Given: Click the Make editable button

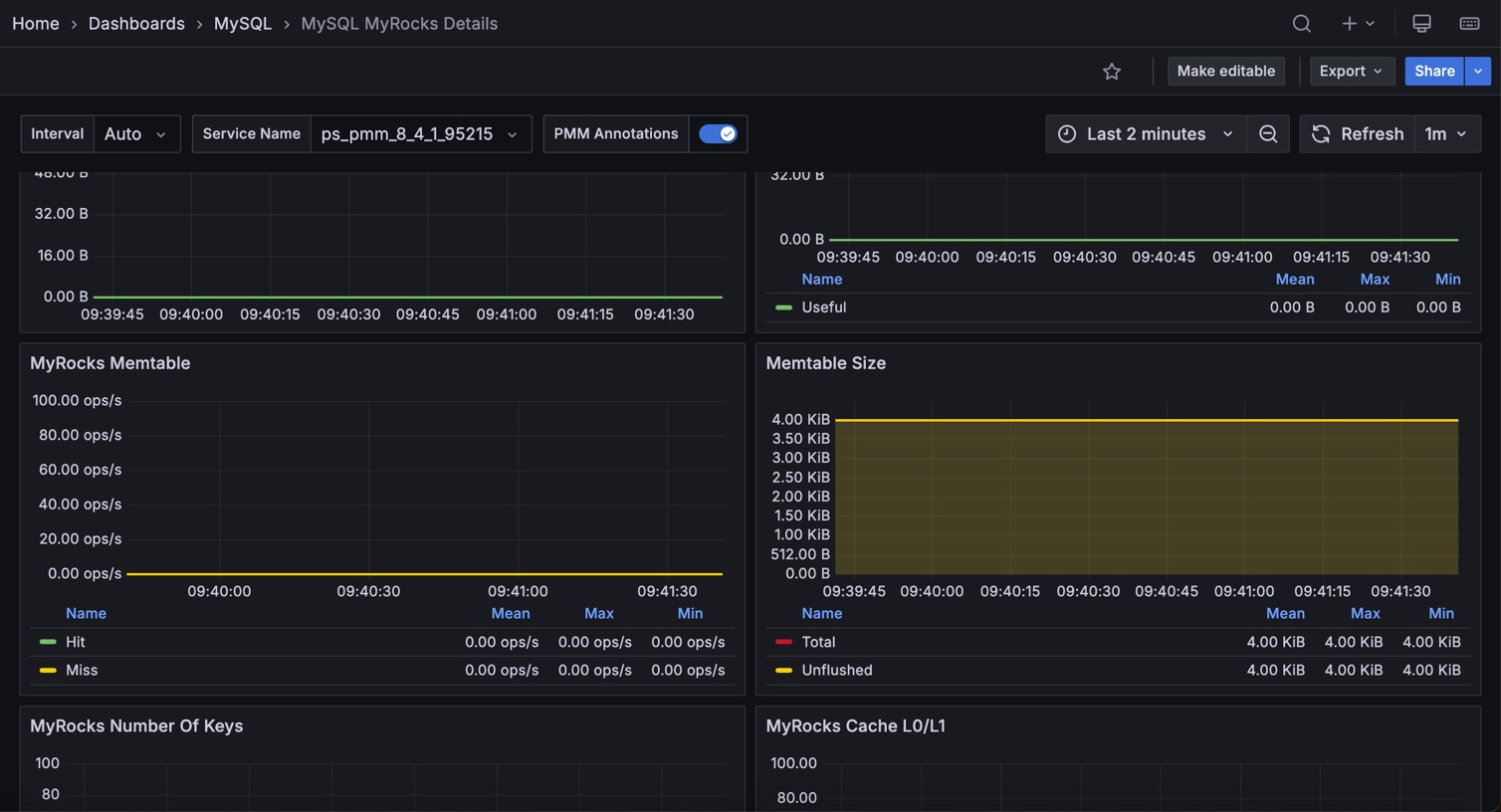Looking at the screenshot, I should (x=1225, y=72).
